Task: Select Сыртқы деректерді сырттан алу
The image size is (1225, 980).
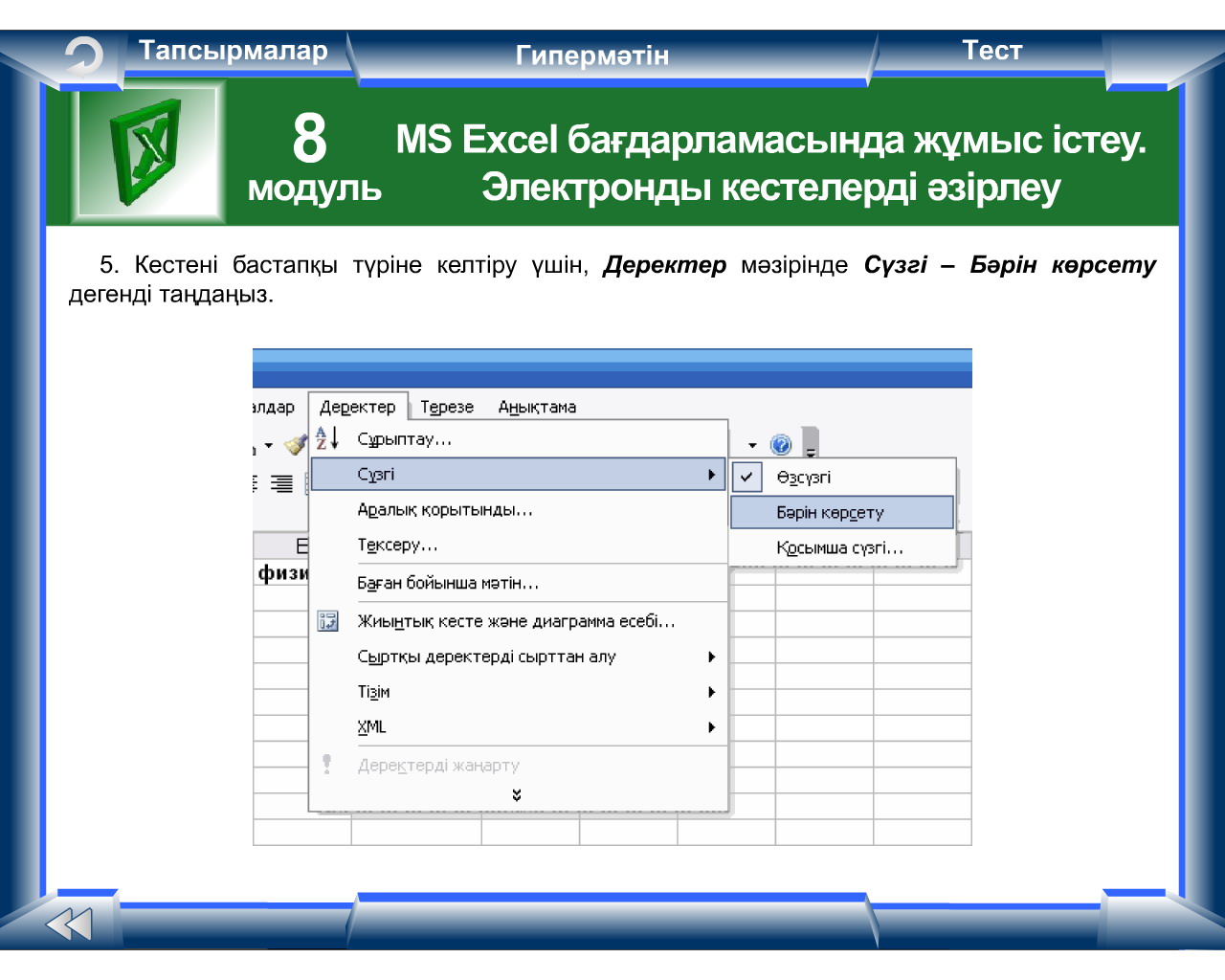Action: tap(519, 657)
